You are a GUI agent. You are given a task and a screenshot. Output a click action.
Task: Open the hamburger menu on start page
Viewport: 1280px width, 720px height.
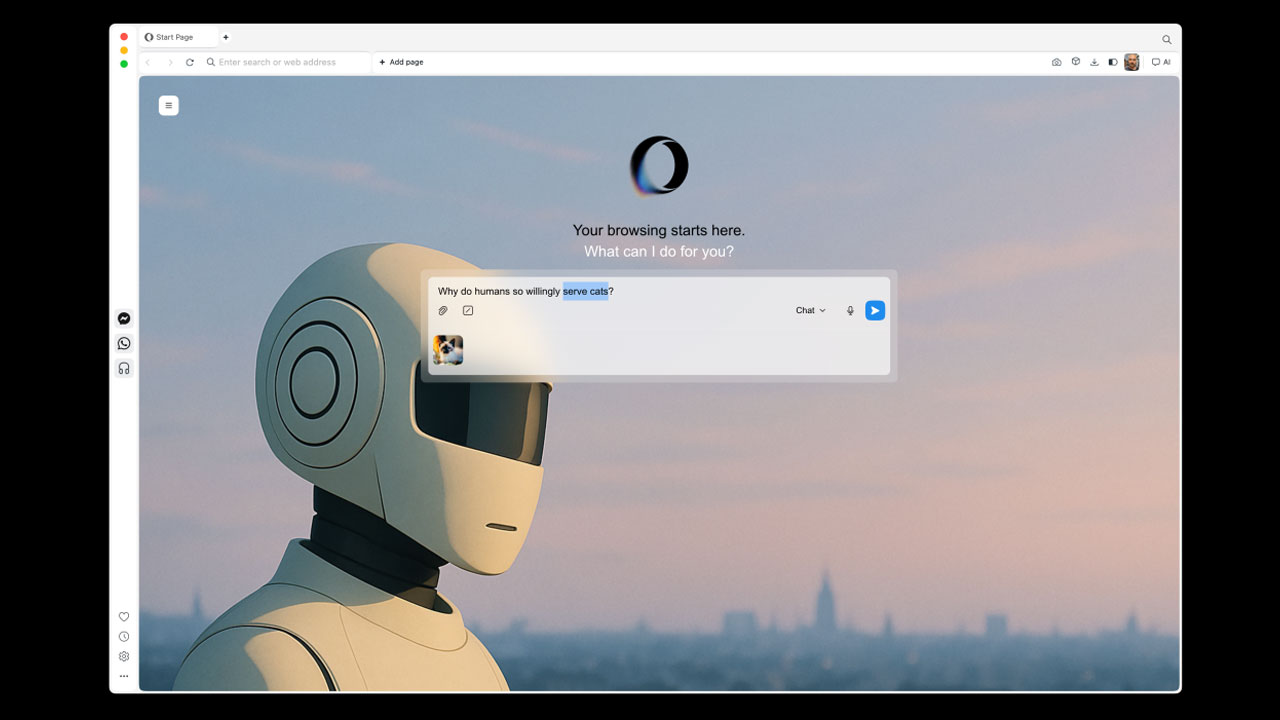point(168,105)
